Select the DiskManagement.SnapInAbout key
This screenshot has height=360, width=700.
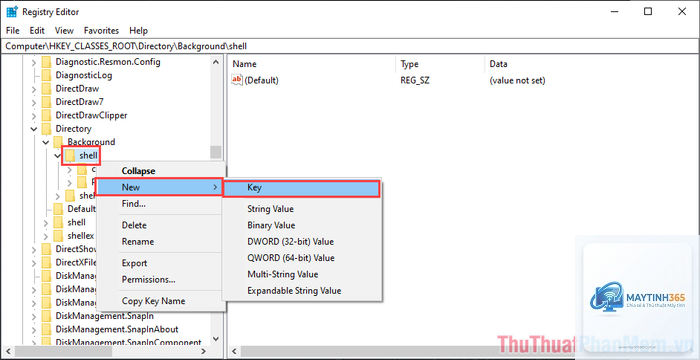point(117,330)
